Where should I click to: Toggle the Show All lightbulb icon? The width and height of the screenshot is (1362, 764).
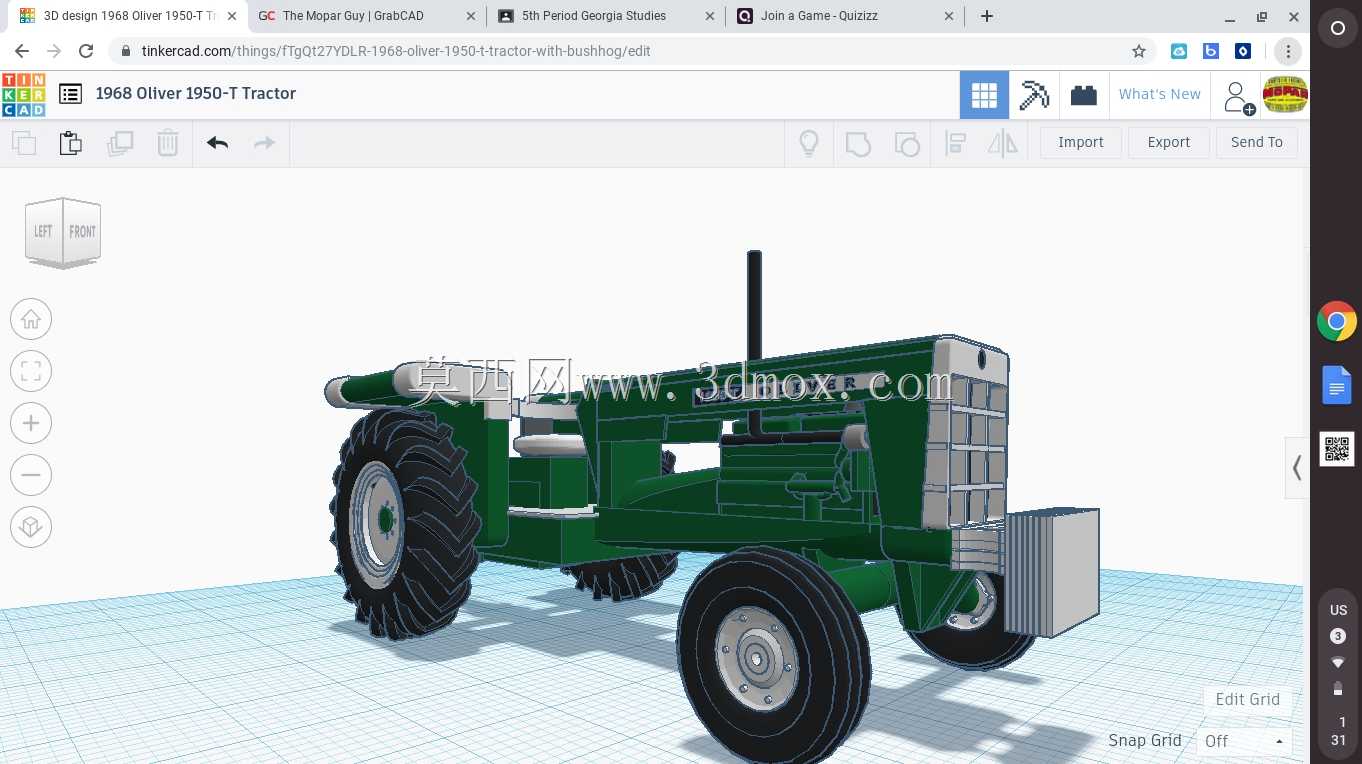(809, 143)
